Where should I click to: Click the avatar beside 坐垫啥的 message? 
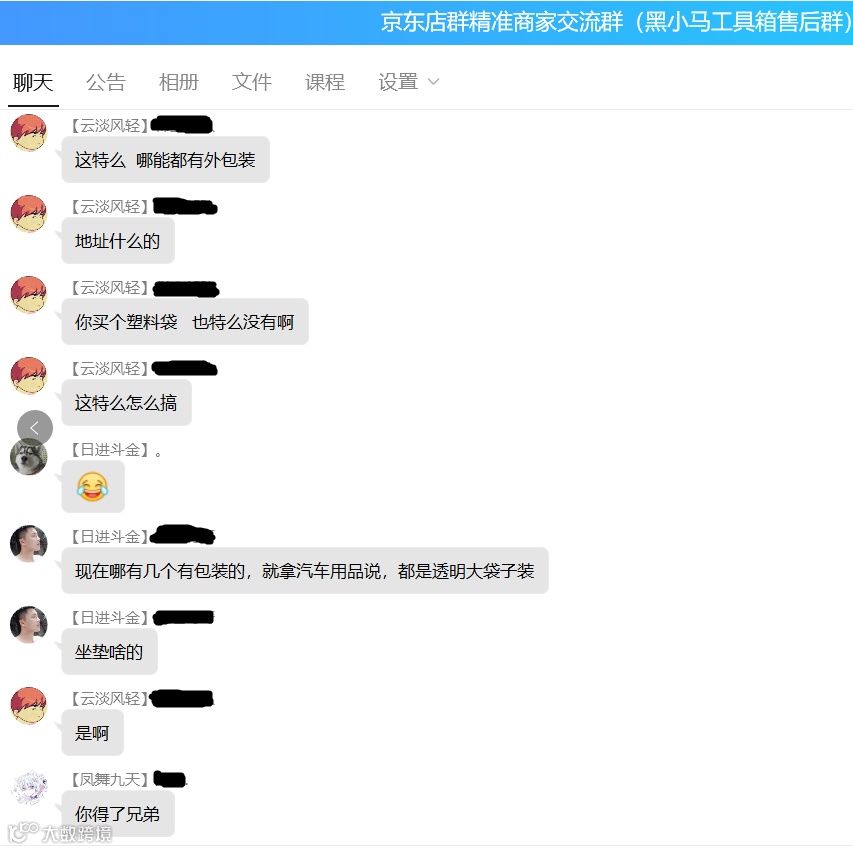click(29, 624)
